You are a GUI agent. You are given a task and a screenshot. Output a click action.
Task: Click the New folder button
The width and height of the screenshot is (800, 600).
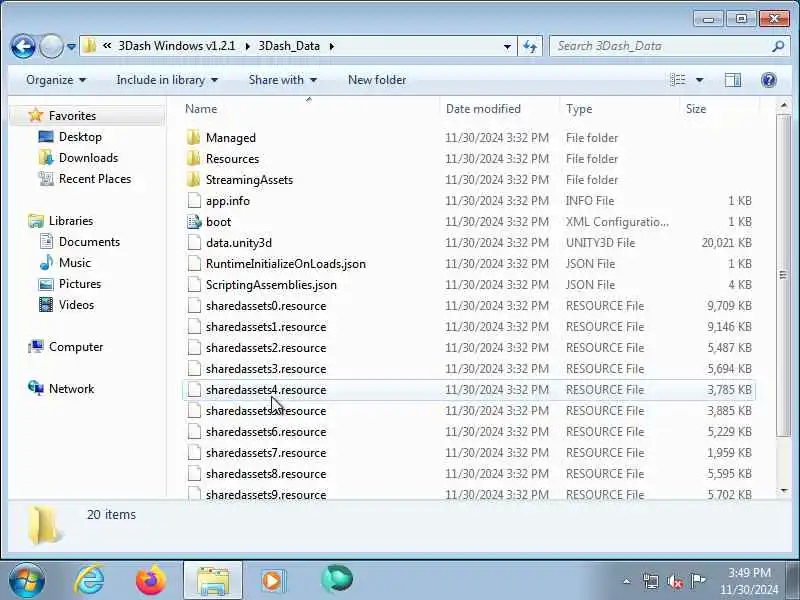point(377,80)
